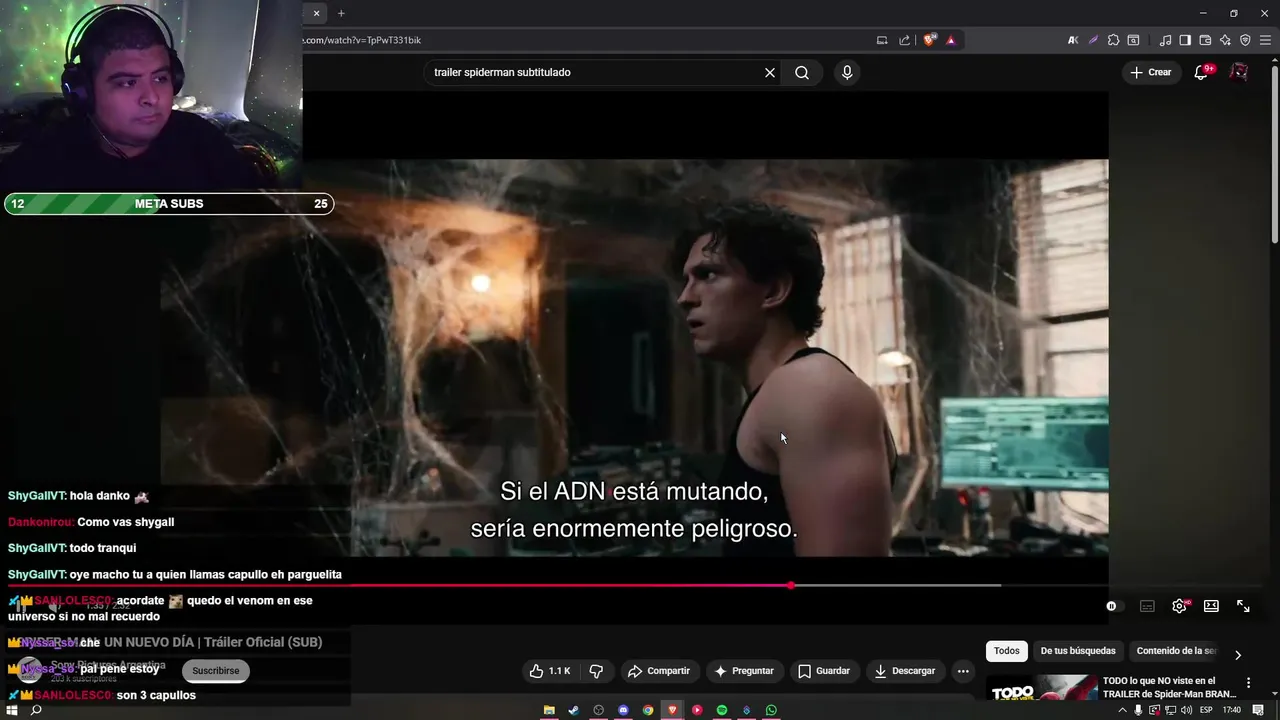The height and width of the screenshot is (720, 1280).
Task: Click the META SUBS goal bar overlay
Action: tap(169, 204)
